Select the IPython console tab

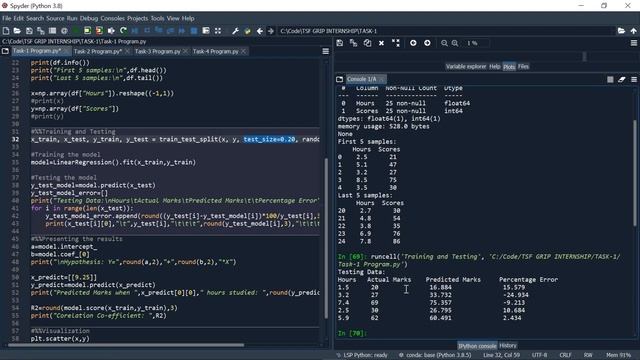477,346
